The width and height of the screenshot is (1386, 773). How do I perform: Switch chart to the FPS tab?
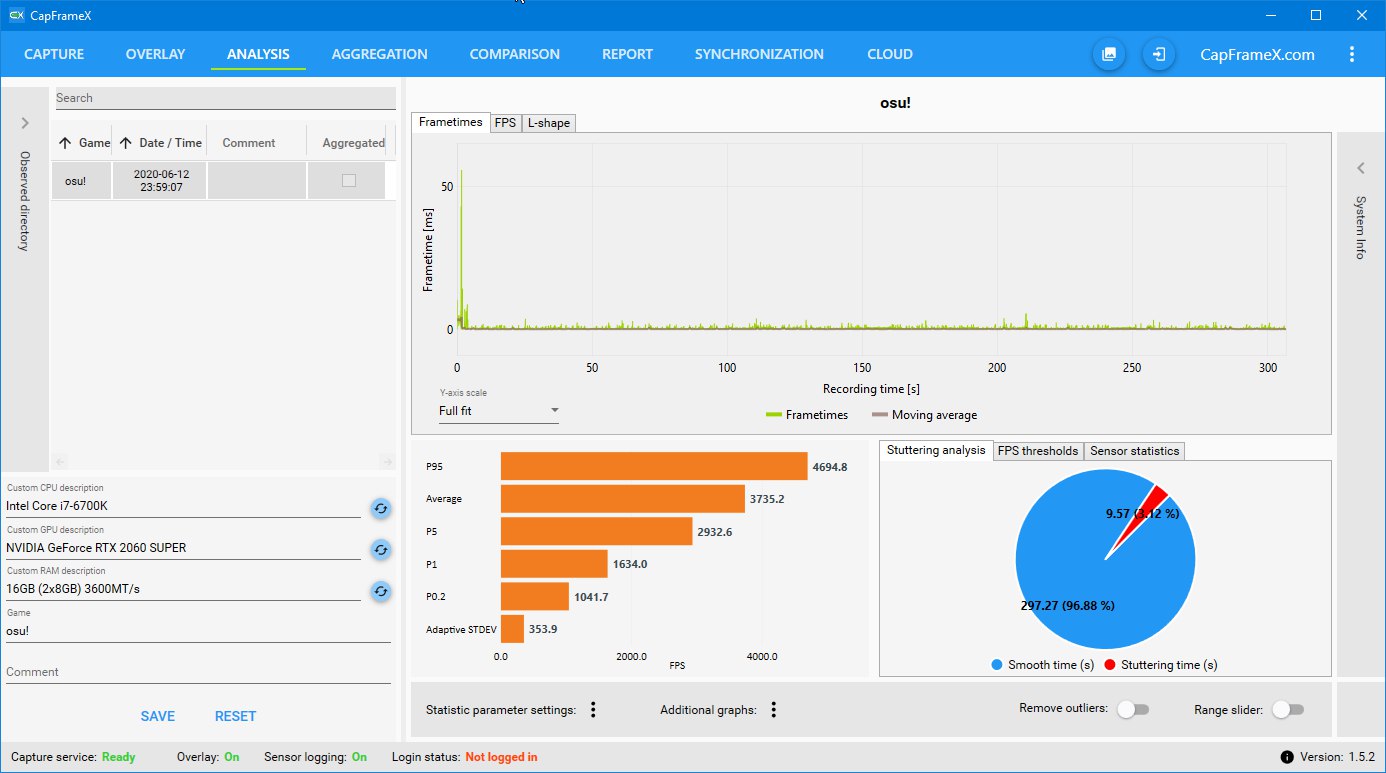[x=505, y=123]
